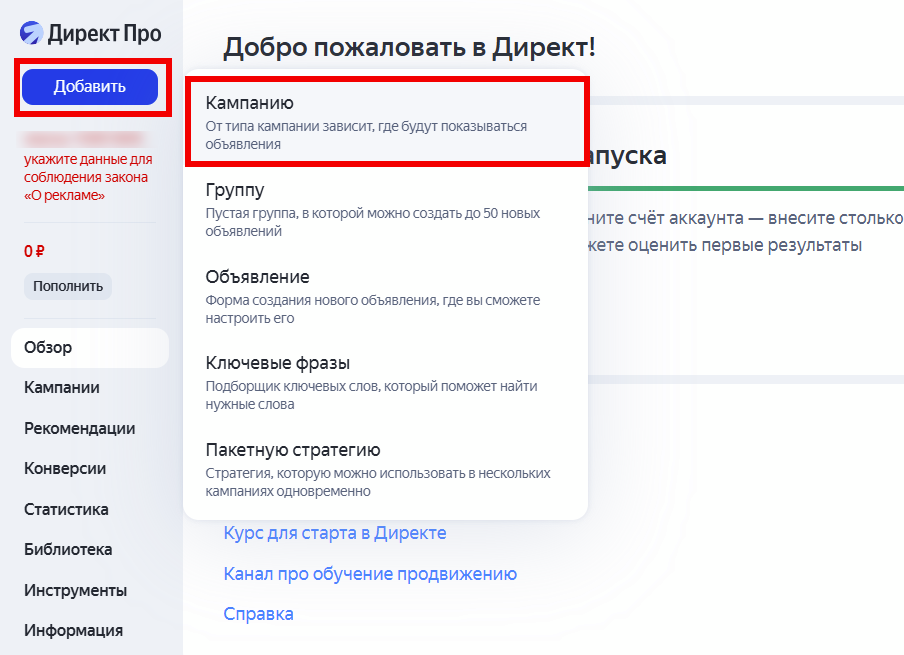
Task: Pick Пакетную стратегию menu entry
Action: [x=385, y=469]
